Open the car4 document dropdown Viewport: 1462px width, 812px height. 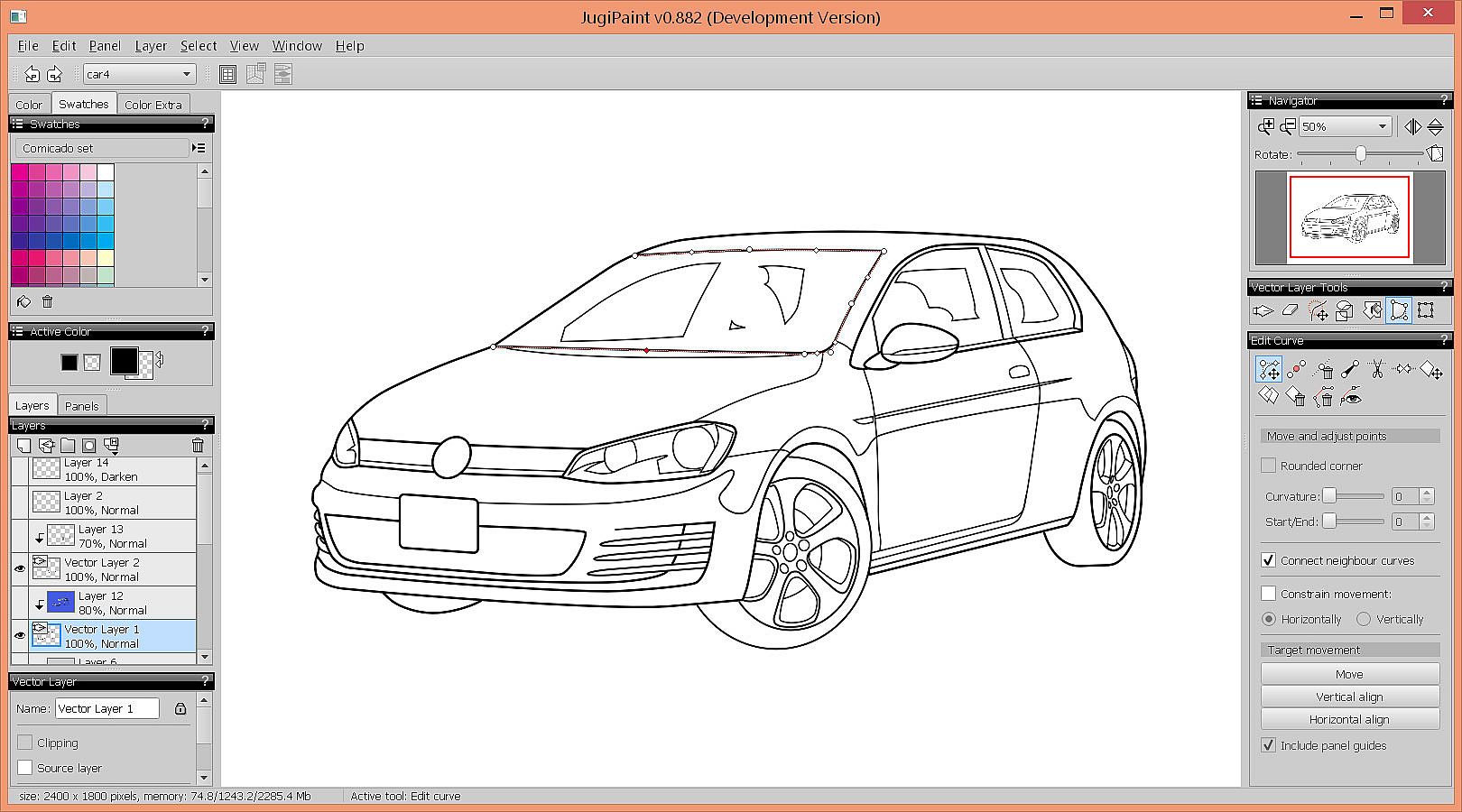tap(139, 74)
